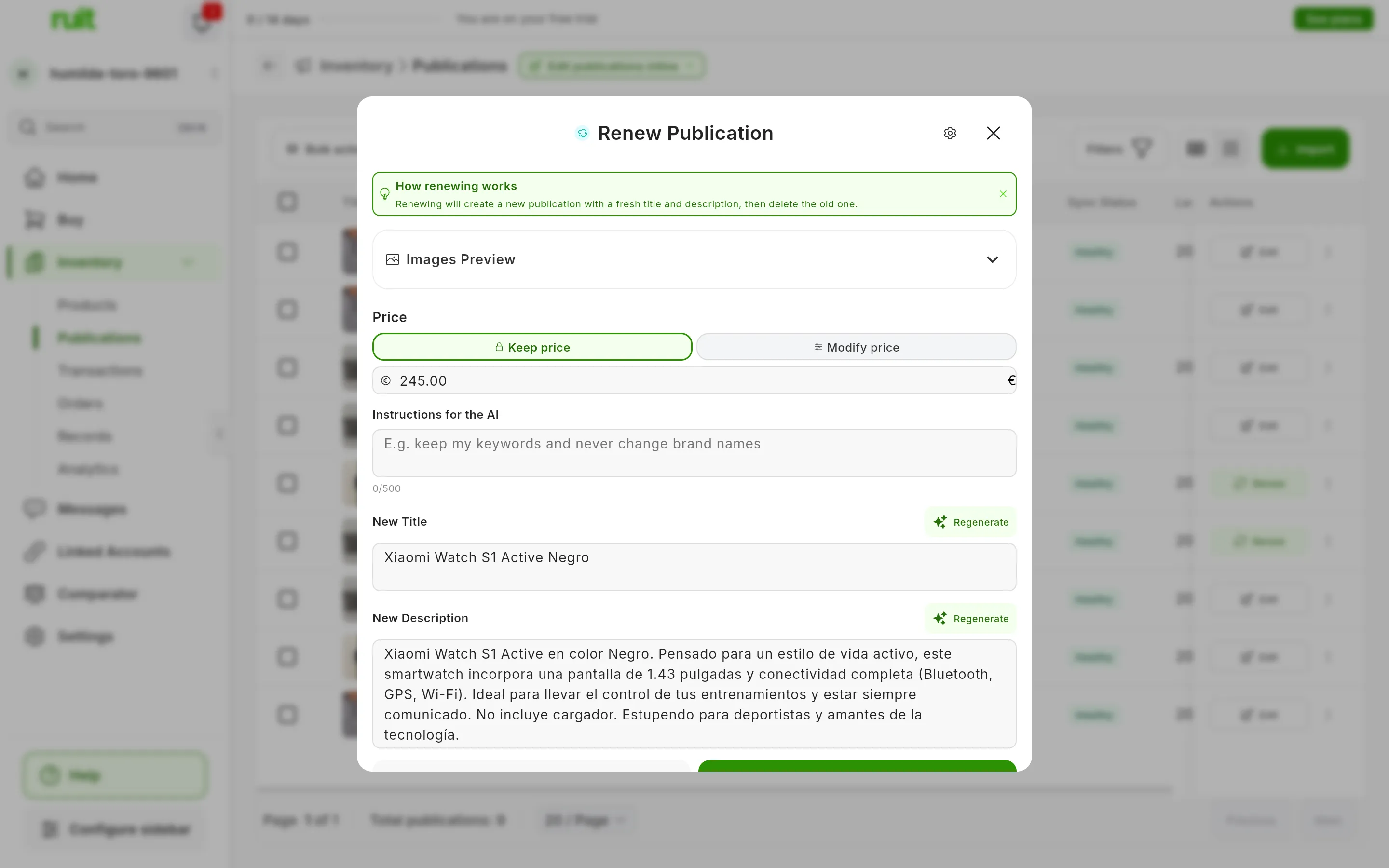
Task: Tick the select-all checkbox in the table header
Action: (287, 202)
